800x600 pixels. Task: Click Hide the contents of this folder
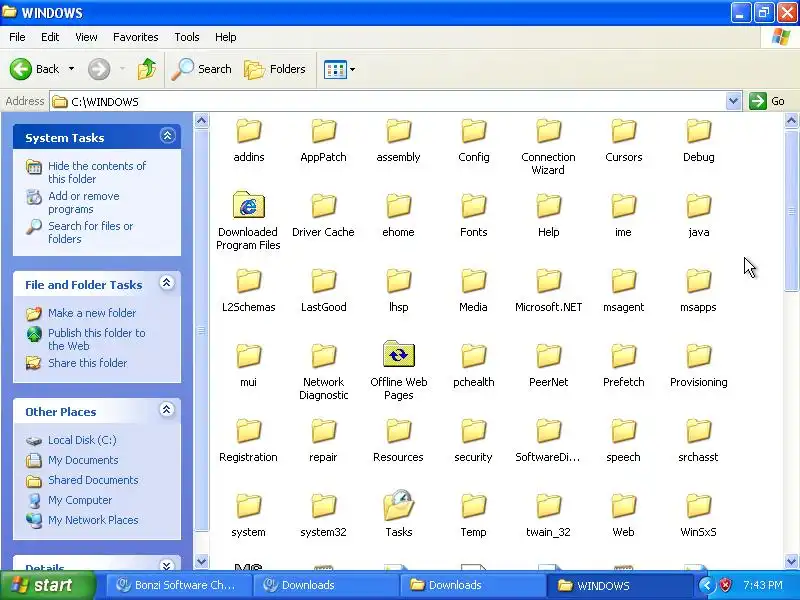(x=86, y=172)
